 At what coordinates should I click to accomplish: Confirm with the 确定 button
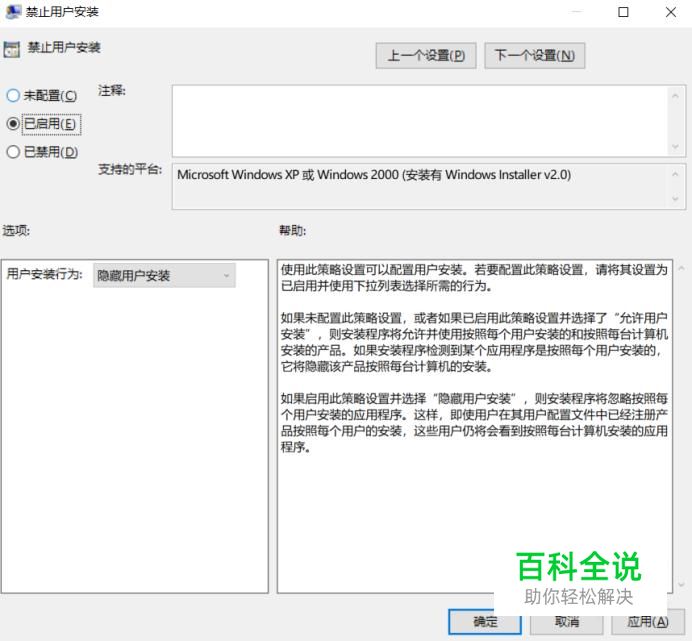click(x=485, y=622)
